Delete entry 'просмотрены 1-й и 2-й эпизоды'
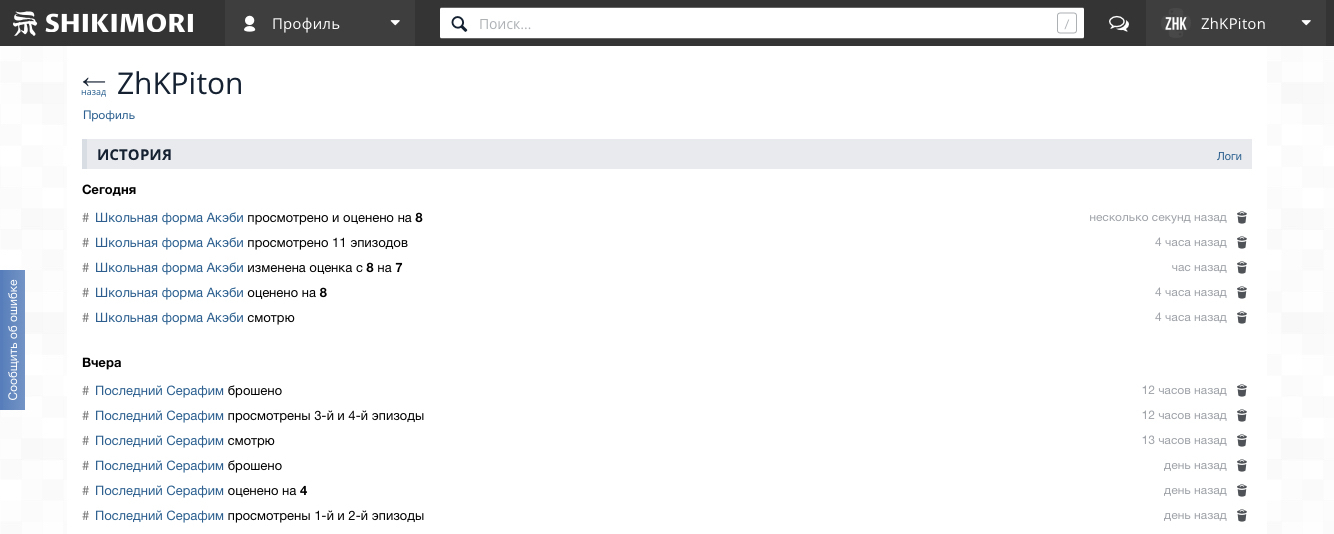Screen dimensions: 1334x534 point(1242,515)
